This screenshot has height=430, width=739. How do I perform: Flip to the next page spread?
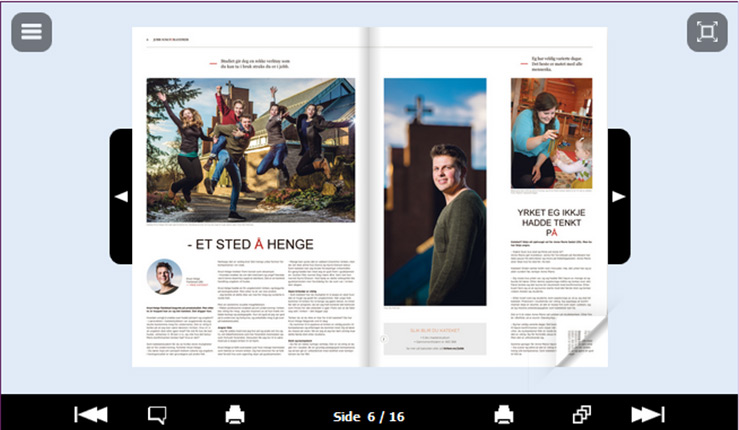pyautogui.click(x=618, y=197)
